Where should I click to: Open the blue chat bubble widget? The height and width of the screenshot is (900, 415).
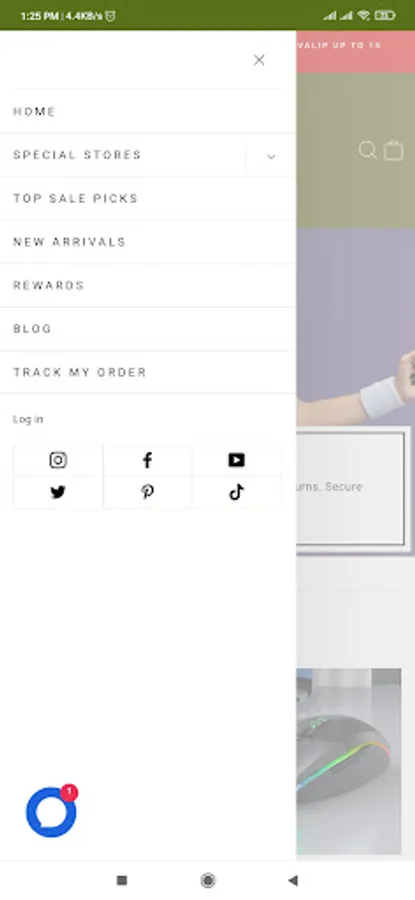click(51, 812)
